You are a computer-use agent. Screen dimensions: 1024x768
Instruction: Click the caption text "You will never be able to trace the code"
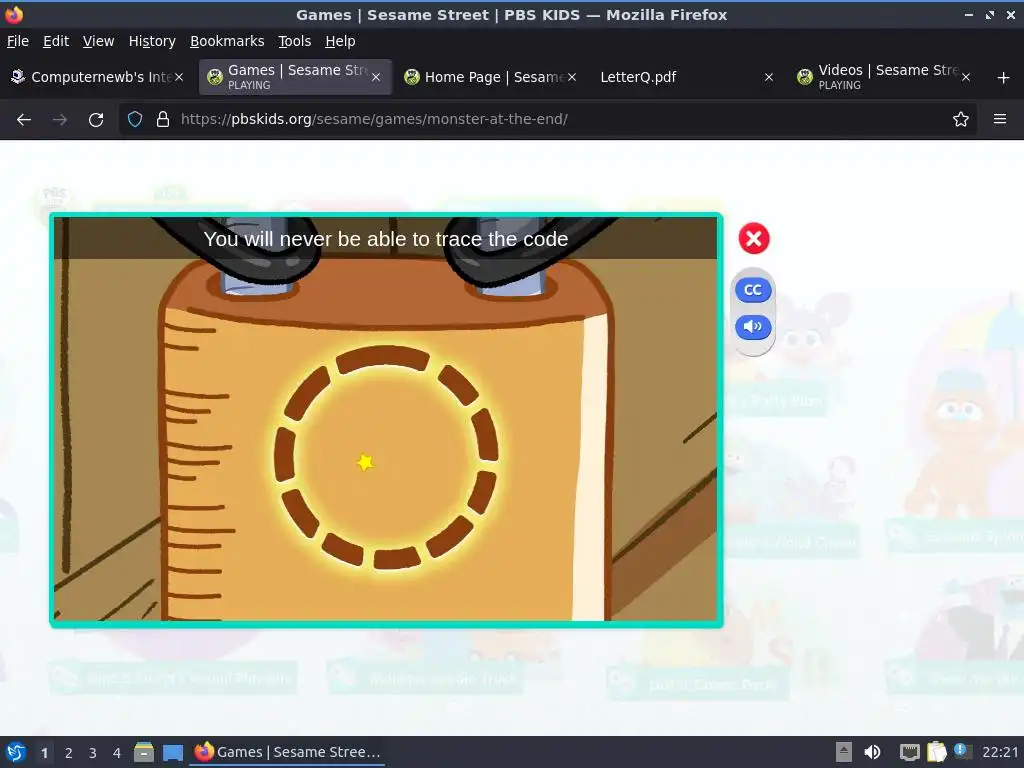[386, 239]
